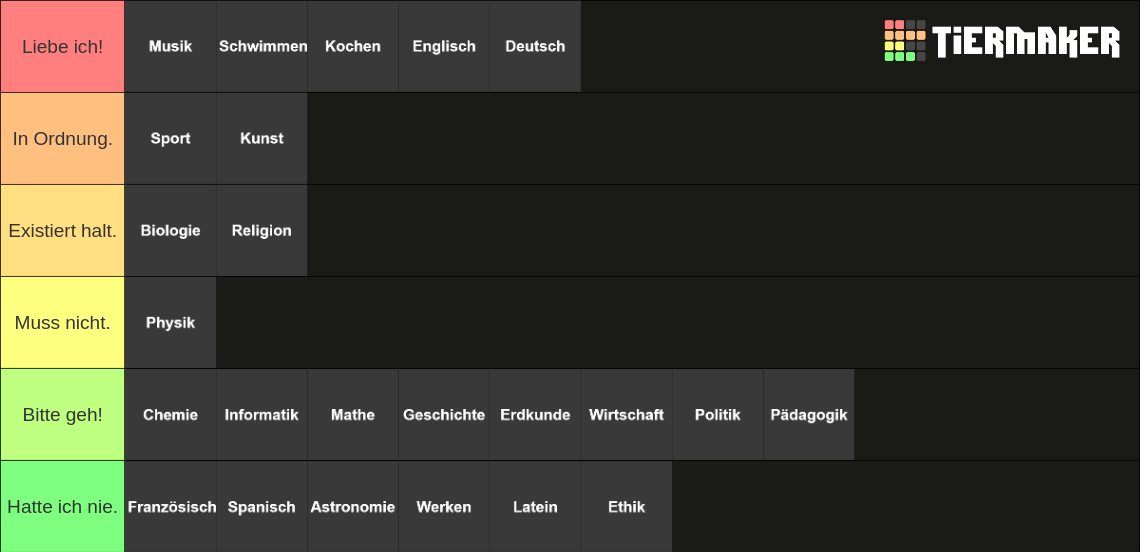Image resolution: width=1140 pixels, height=552 pixels.
Task: Select the Religion tile
Action: (262, 231)
